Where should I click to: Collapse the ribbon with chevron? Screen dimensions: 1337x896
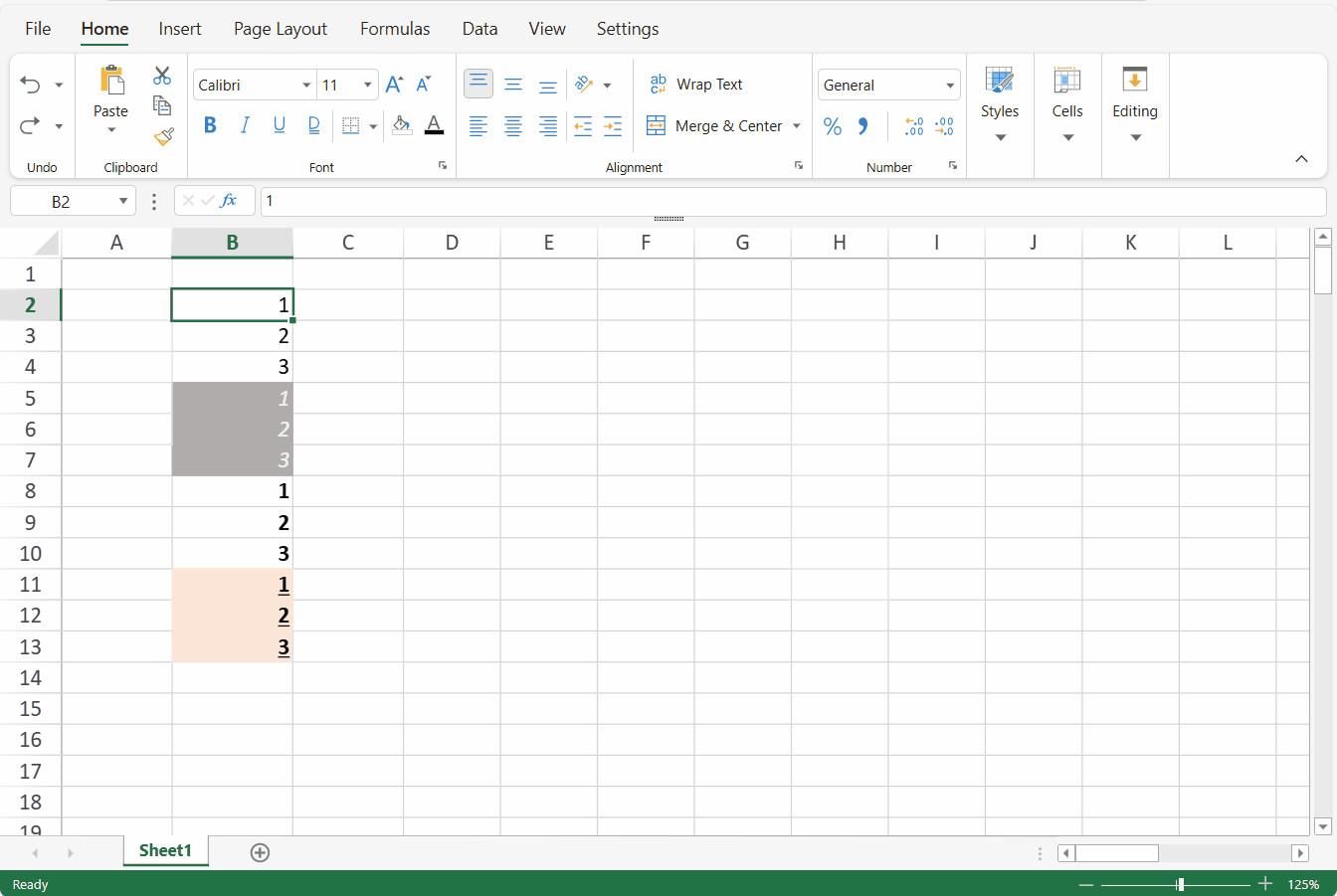click(x=1301, y=159)
